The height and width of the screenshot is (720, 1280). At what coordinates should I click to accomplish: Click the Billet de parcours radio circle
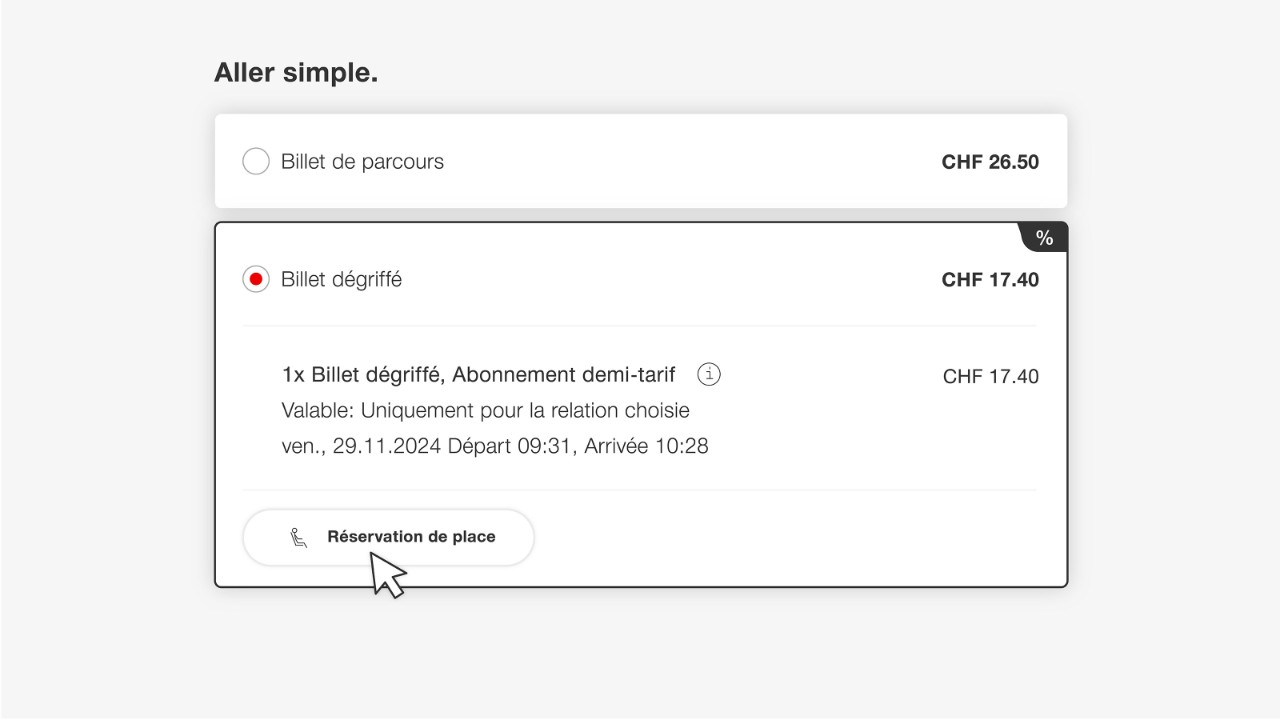(x=255, y=161)
